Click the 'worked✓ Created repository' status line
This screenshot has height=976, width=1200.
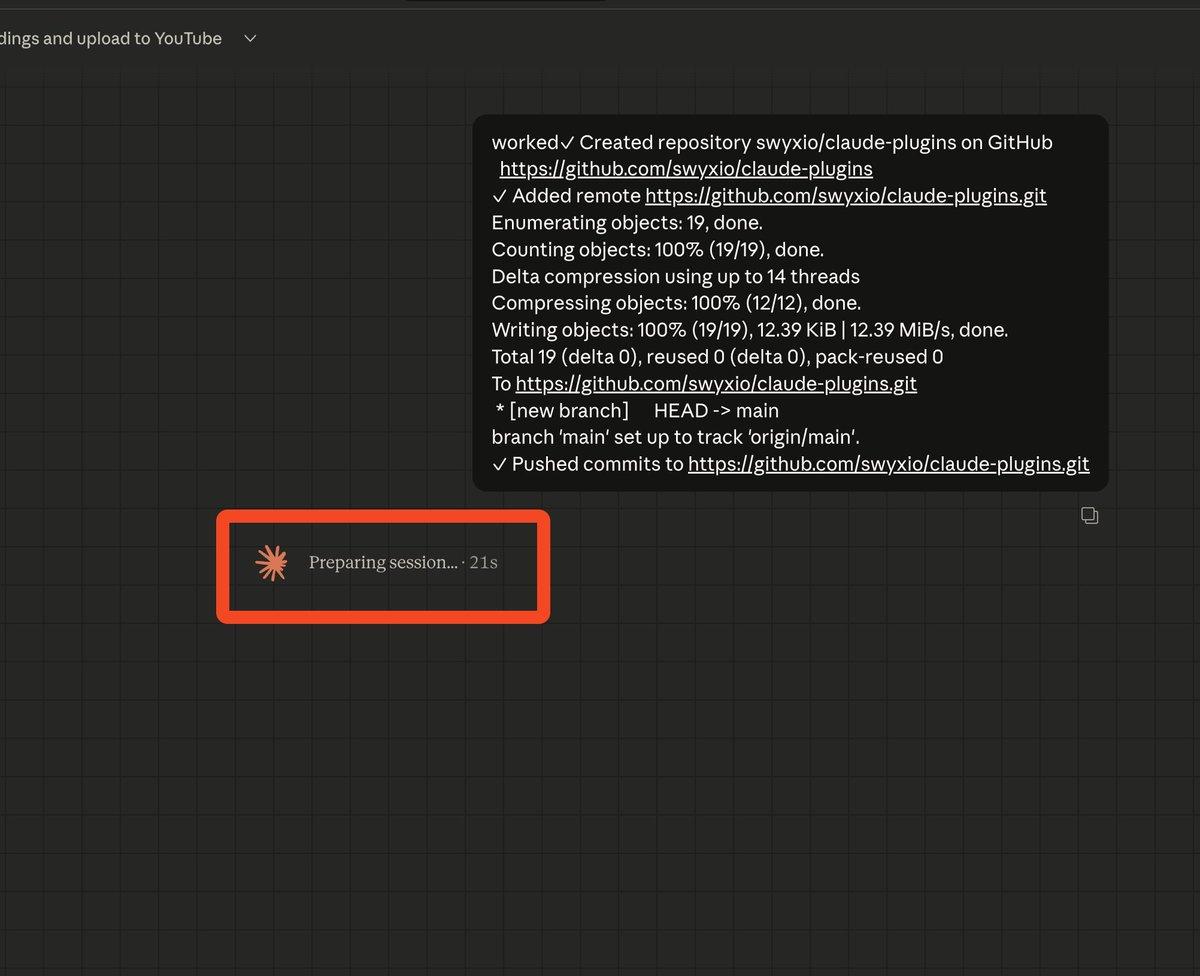pos(770,142)
